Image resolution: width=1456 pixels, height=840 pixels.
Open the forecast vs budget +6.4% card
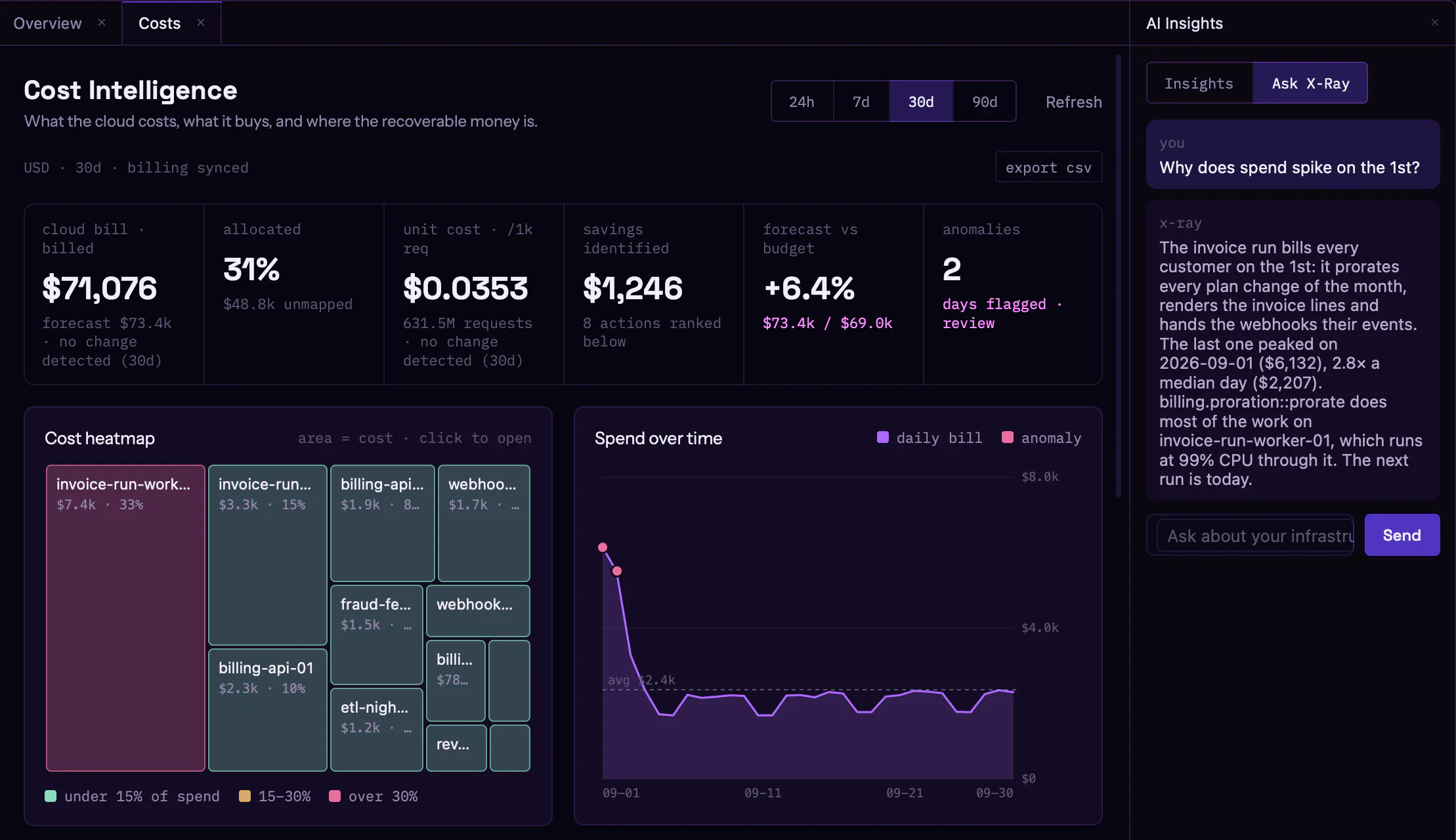tap(834, 294)
